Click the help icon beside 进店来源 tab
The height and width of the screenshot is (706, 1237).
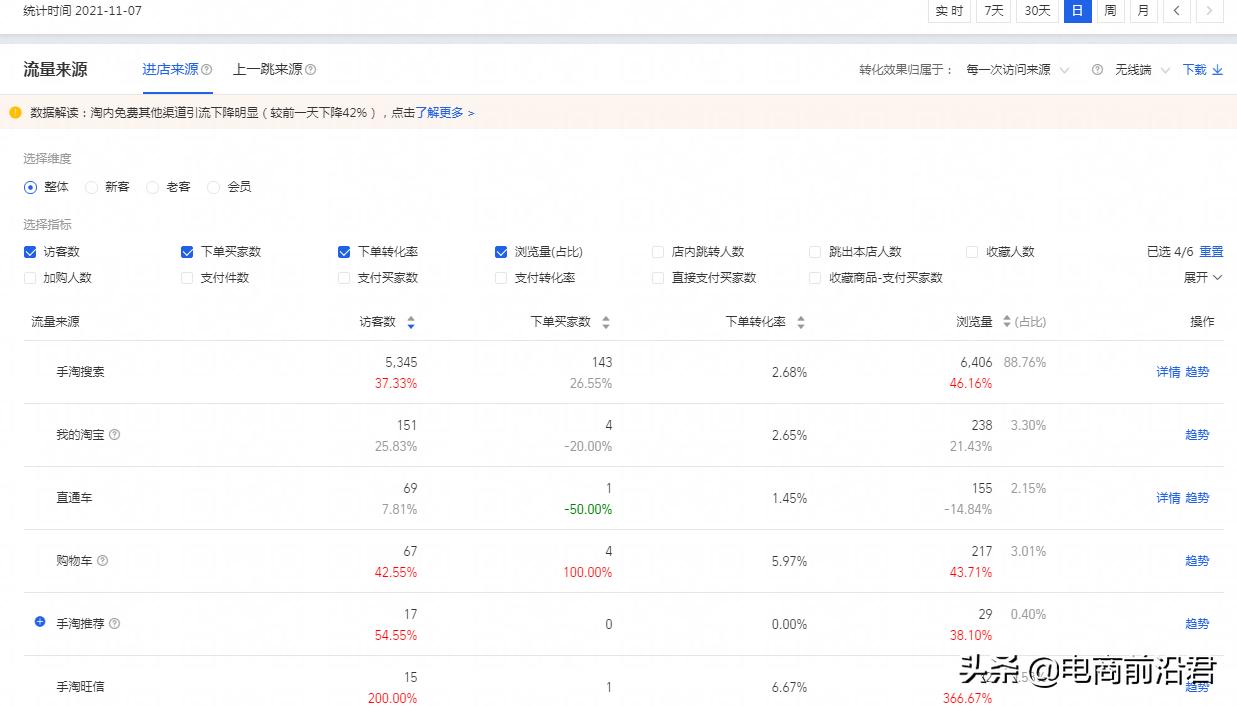pos(208,70)
